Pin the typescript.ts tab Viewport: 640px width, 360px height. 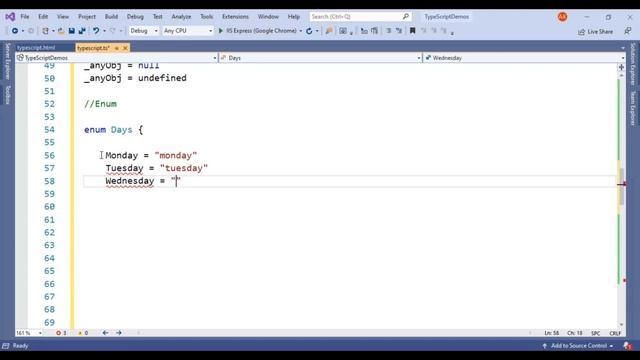tap(116, 48)
